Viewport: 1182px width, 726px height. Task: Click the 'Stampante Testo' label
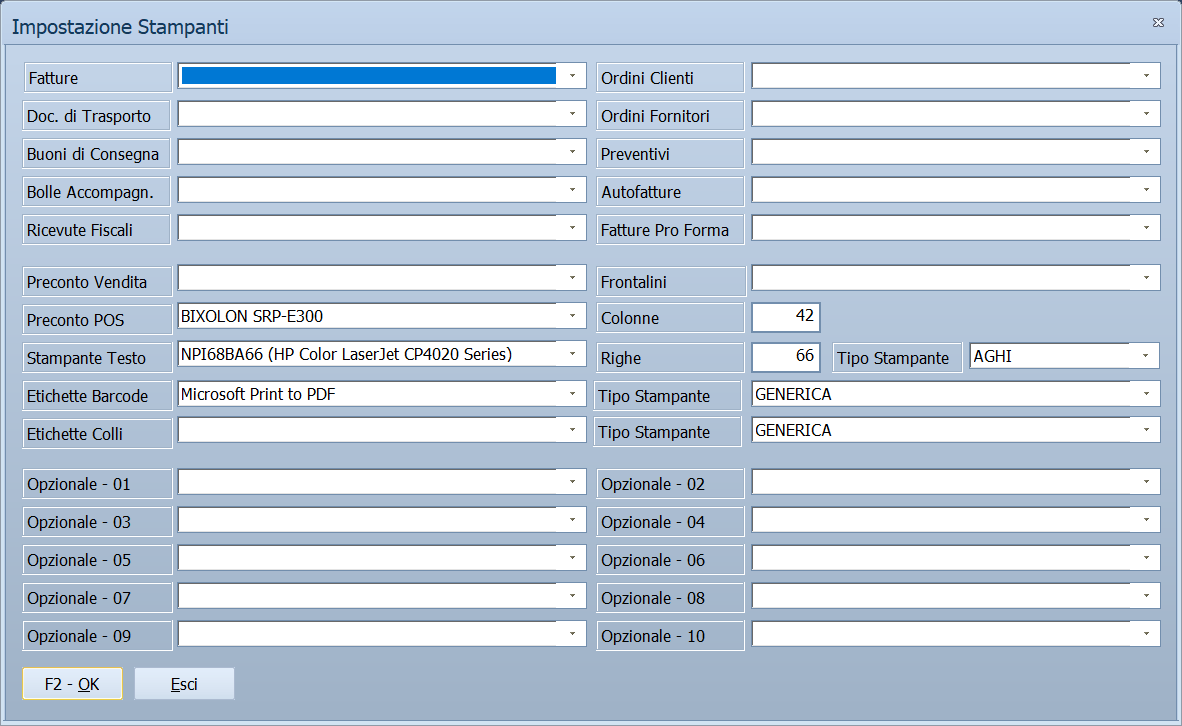click(x=86, y=358)
